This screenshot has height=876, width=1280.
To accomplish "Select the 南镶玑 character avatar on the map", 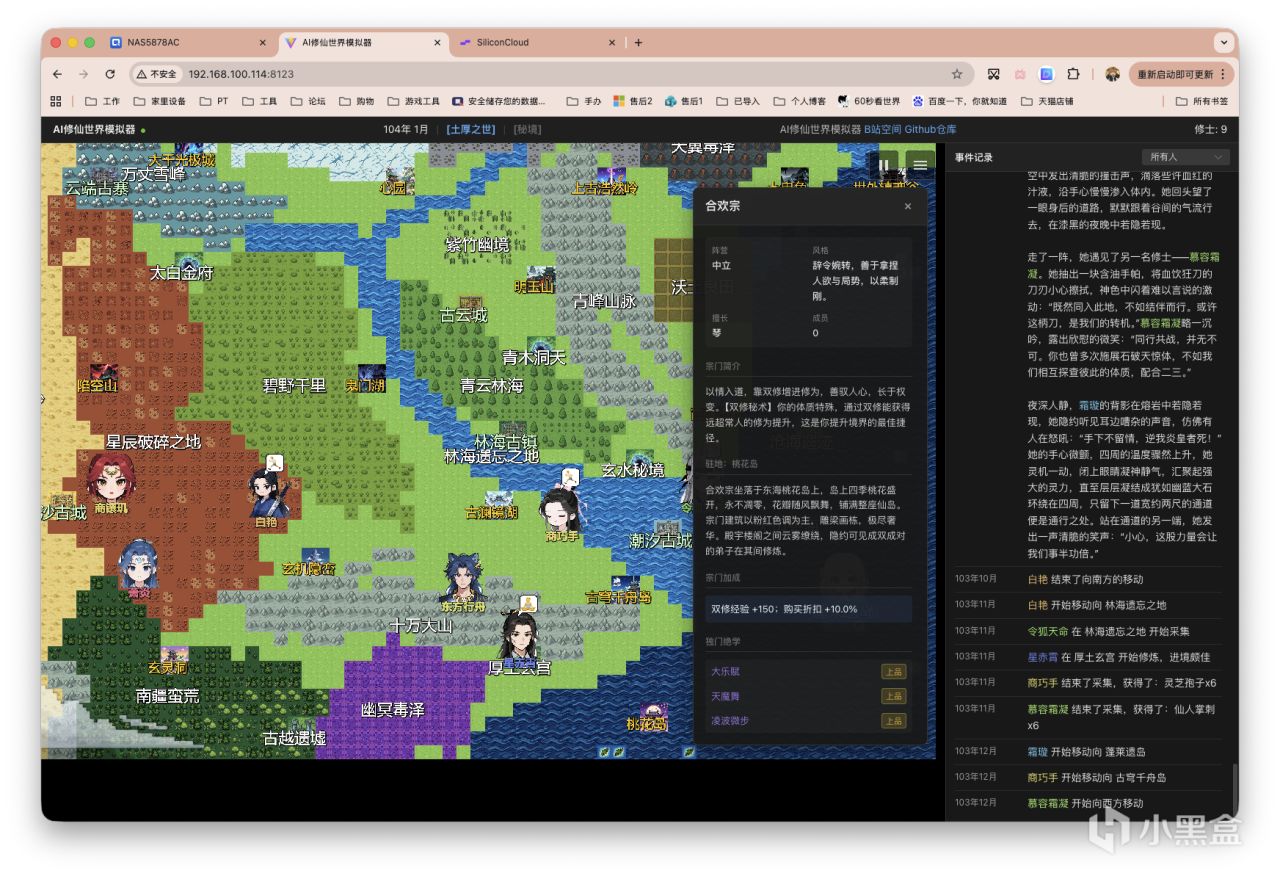I will [x=111, y=477].
